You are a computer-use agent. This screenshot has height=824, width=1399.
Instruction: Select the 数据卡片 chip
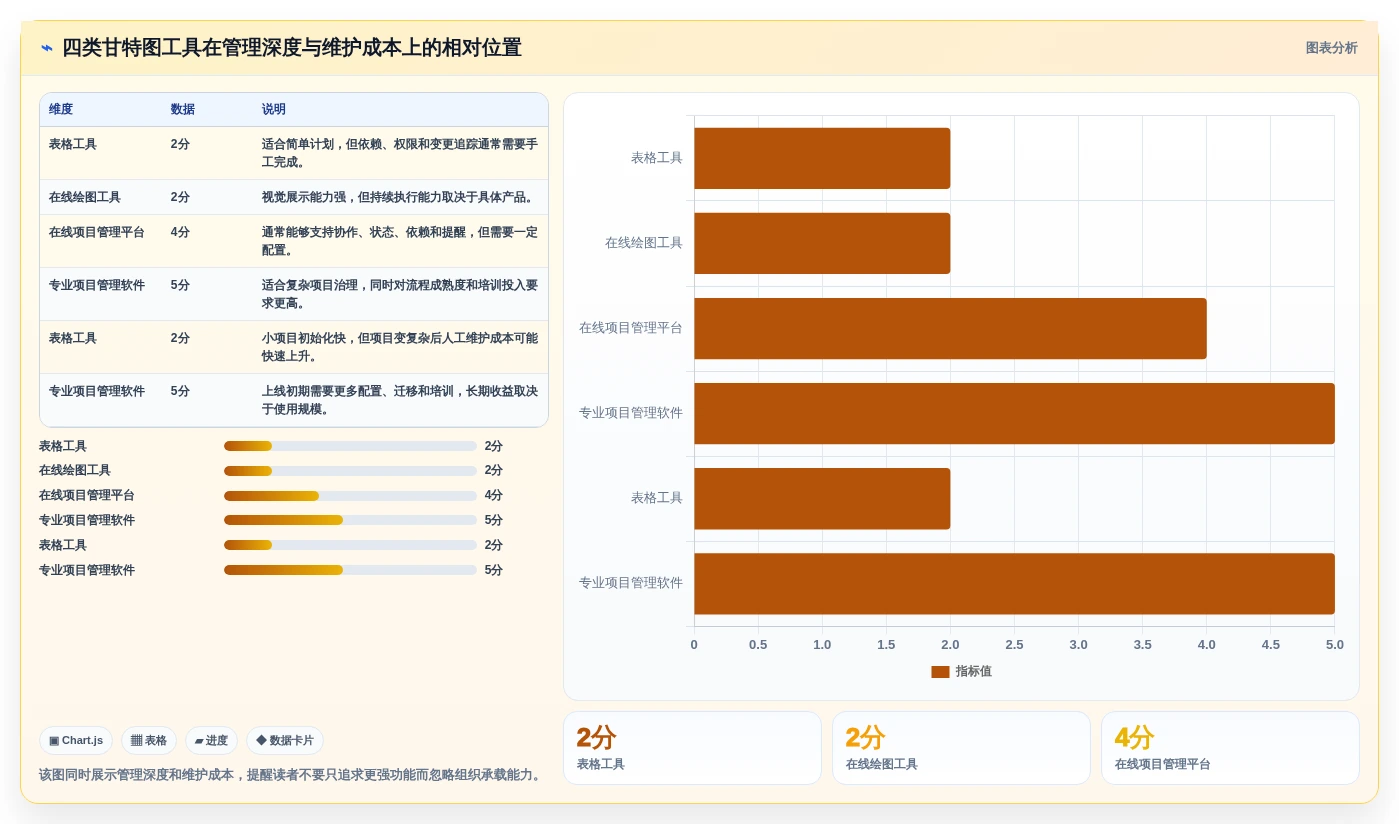pyautogui.click(x=285, y=741)
